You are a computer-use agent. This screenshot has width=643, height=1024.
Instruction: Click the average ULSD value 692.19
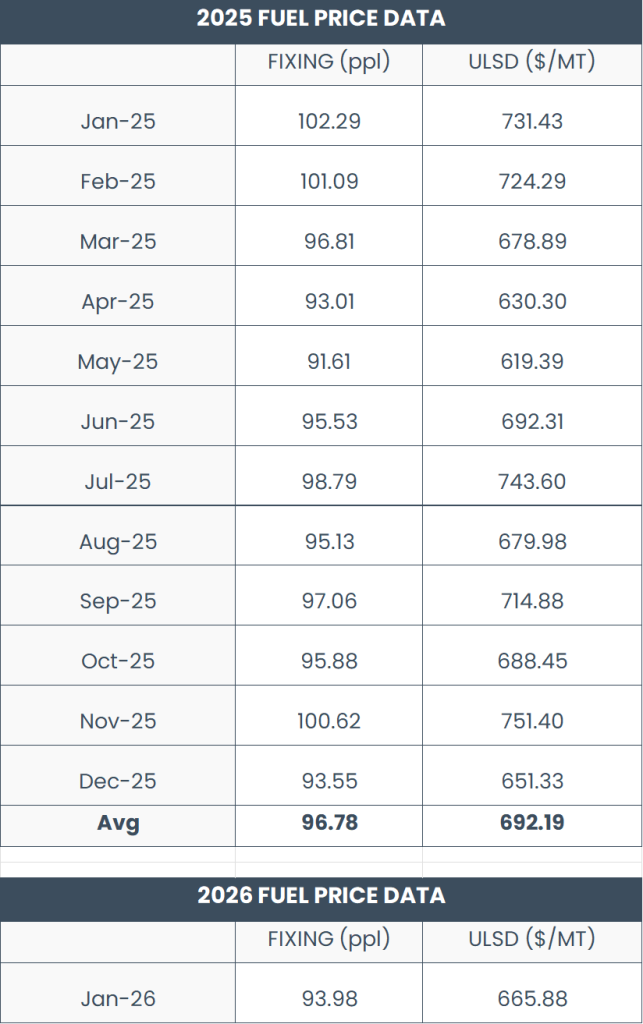coord(532,824)
